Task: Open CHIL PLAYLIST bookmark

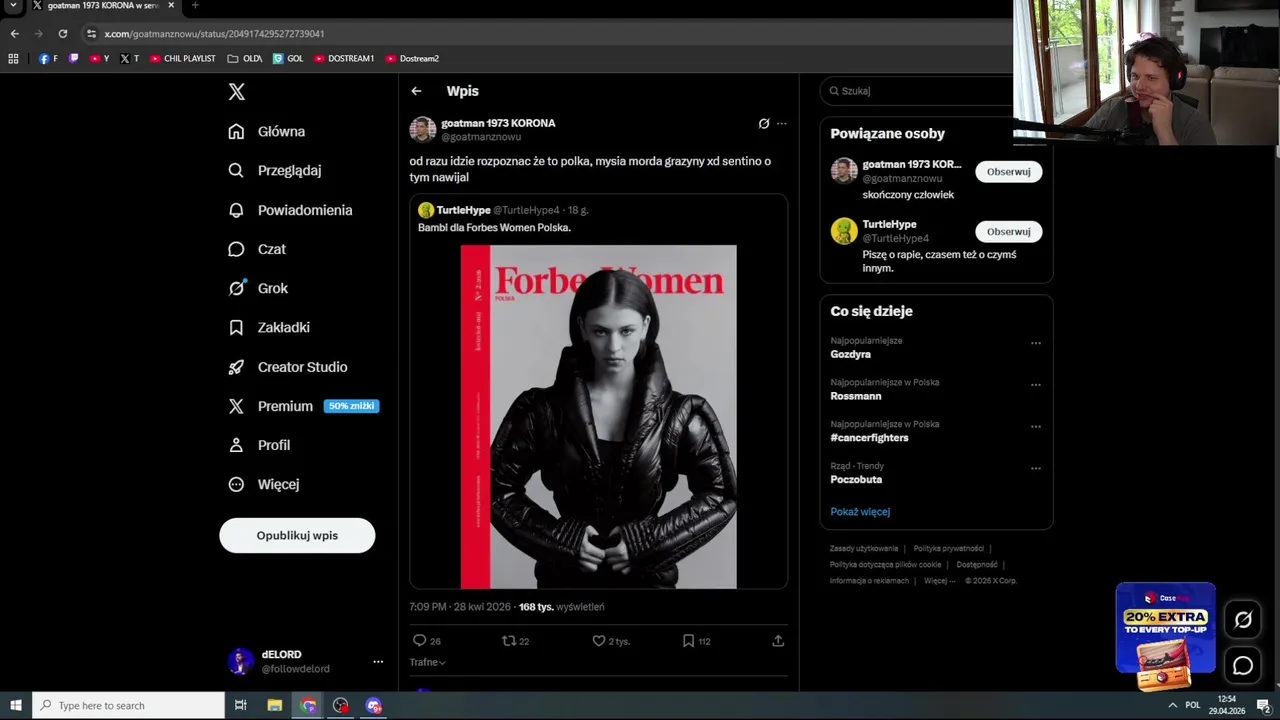Action: [x=183, y=59]
